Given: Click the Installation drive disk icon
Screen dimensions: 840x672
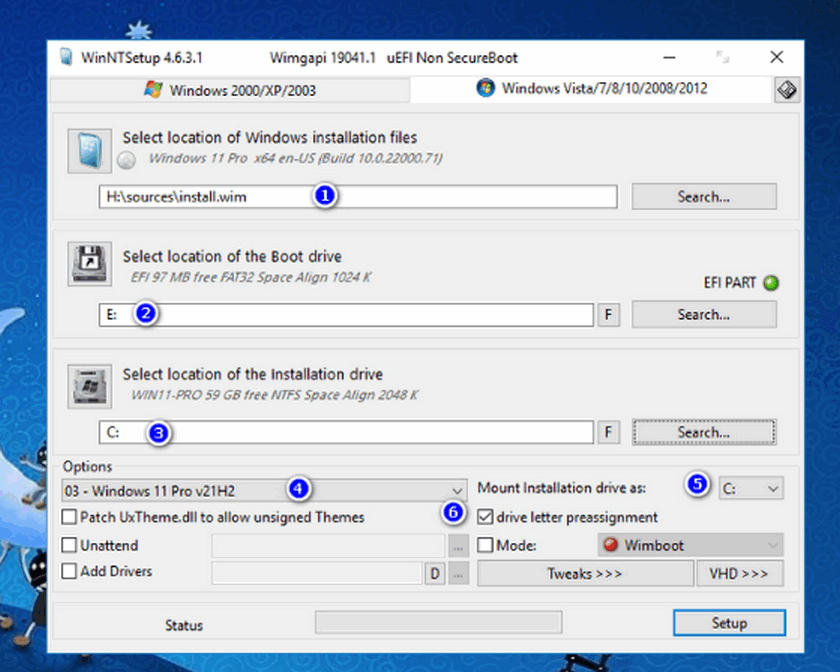Looking at the screenshot, I should coord(89,386).
